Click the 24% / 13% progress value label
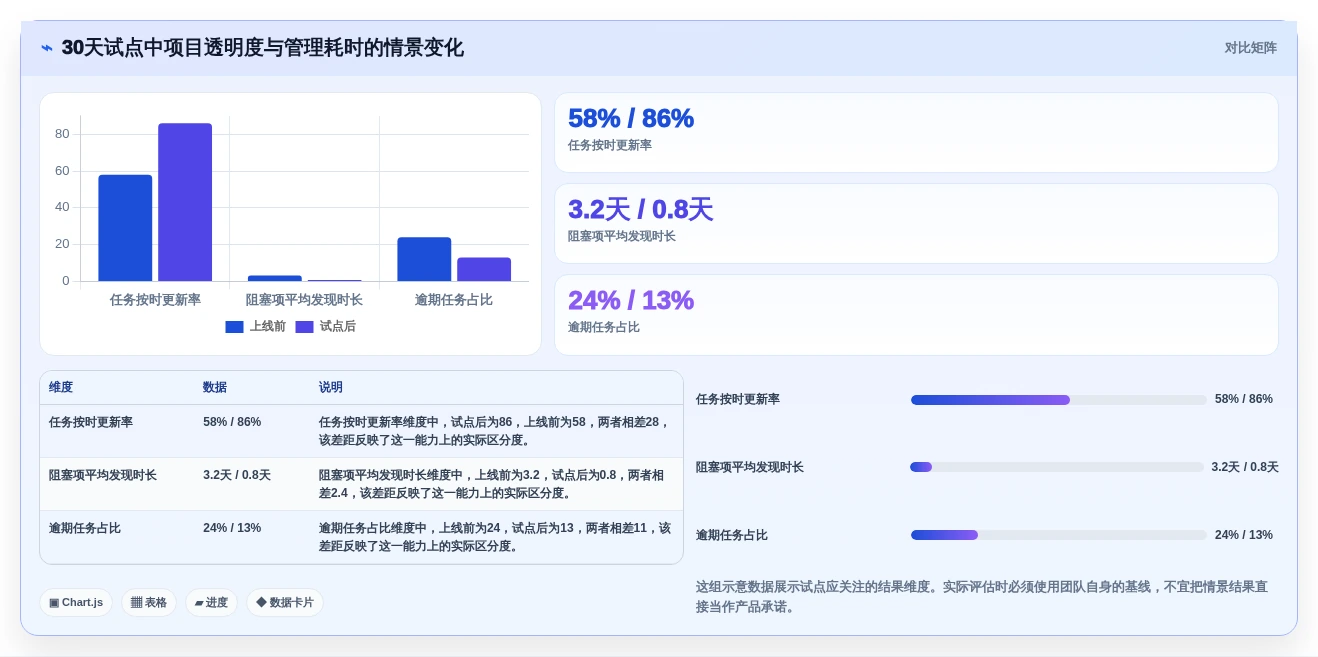The height and width of the screenshot is (657, 1318). pyautogui.click(x=1244, y=535)
